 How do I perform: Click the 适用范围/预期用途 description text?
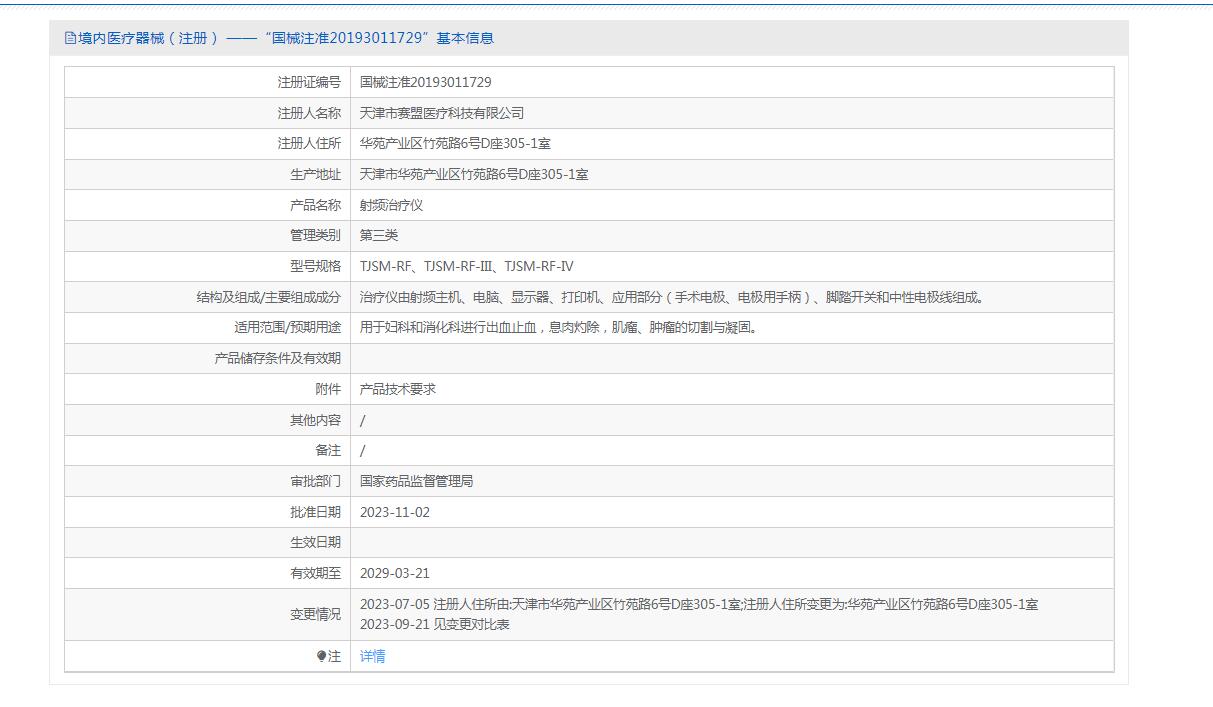558,328
